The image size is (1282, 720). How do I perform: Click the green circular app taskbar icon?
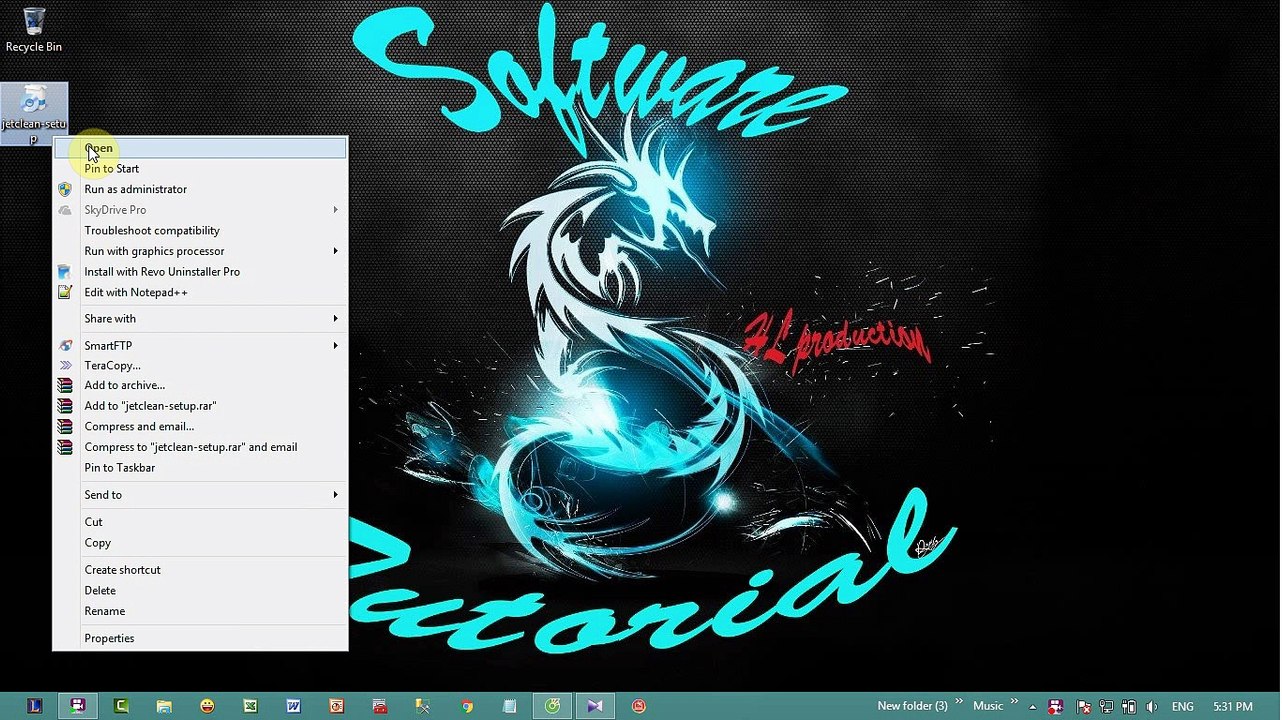coord(552,706)
